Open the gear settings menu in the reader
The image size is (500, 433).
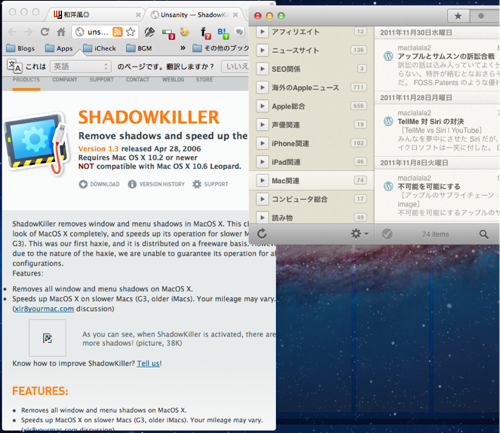click(x=359, y=234)
